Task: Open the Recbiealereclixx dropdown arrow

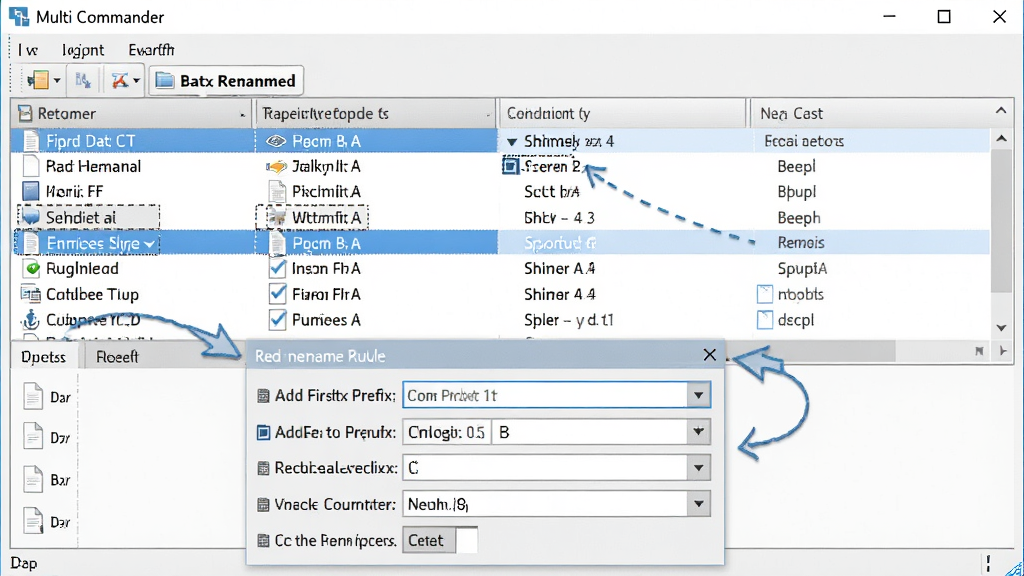Action: coord(698,468)
